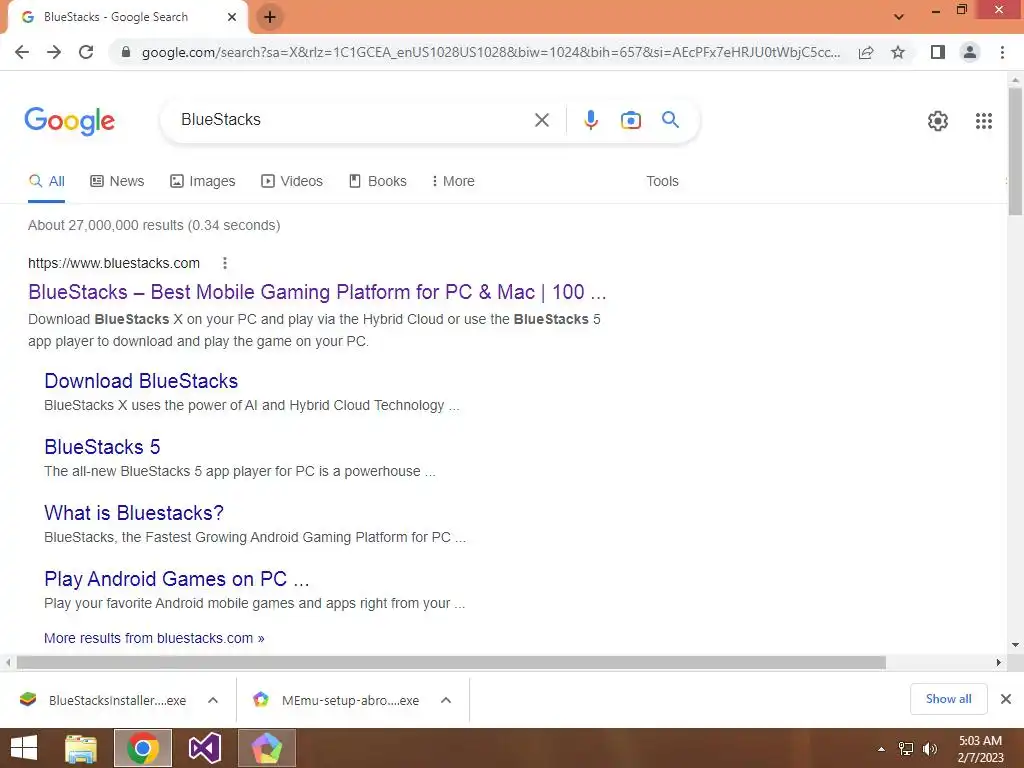
Task: Open More results from bluestacks.com
Action: pyautogui.click(x=154, y=638)
